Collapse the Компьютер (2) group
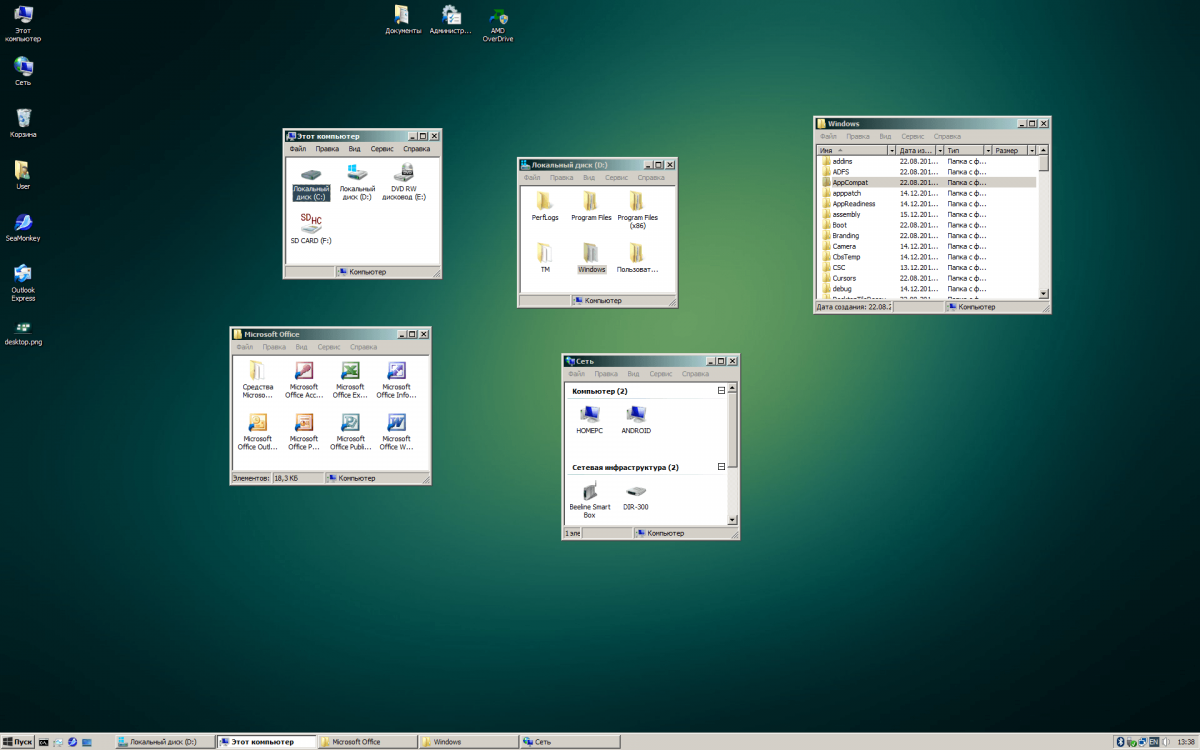This screenshot has width=1200, height=750. tap(722, 391)
